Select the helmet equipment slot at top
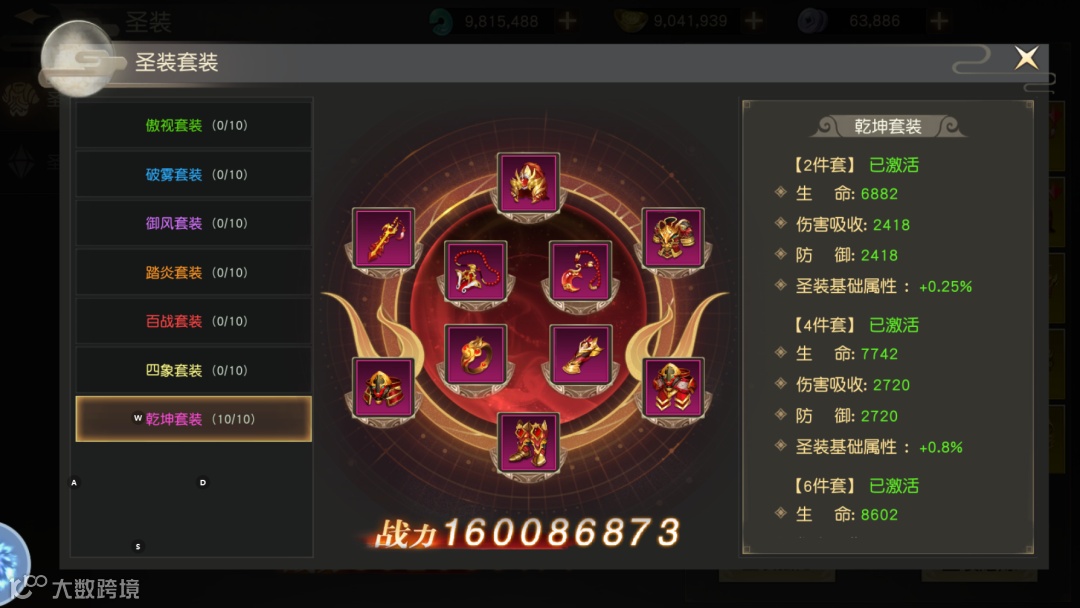 click(528, 183)
